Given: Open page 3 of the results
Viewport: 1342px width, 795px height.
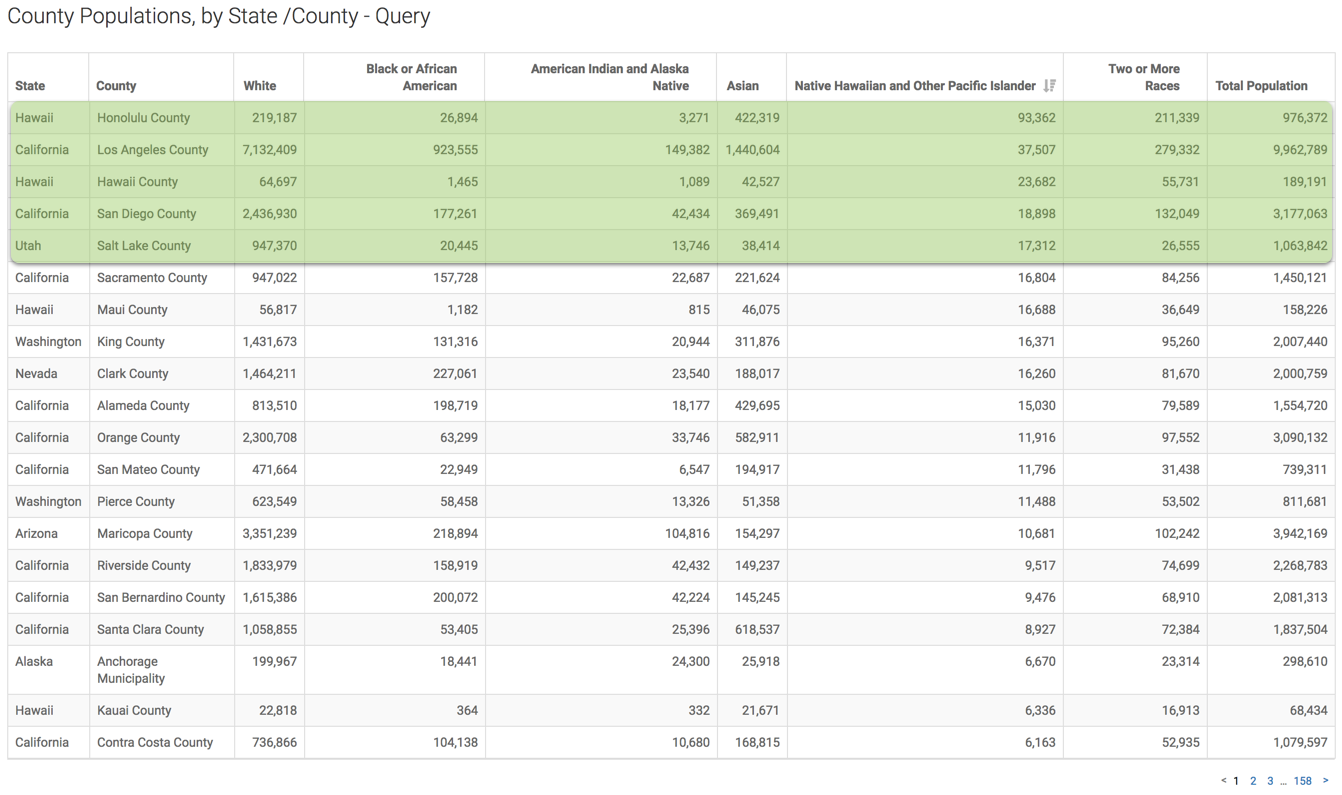Looking at the screenshot, I should coord(1270,781).
